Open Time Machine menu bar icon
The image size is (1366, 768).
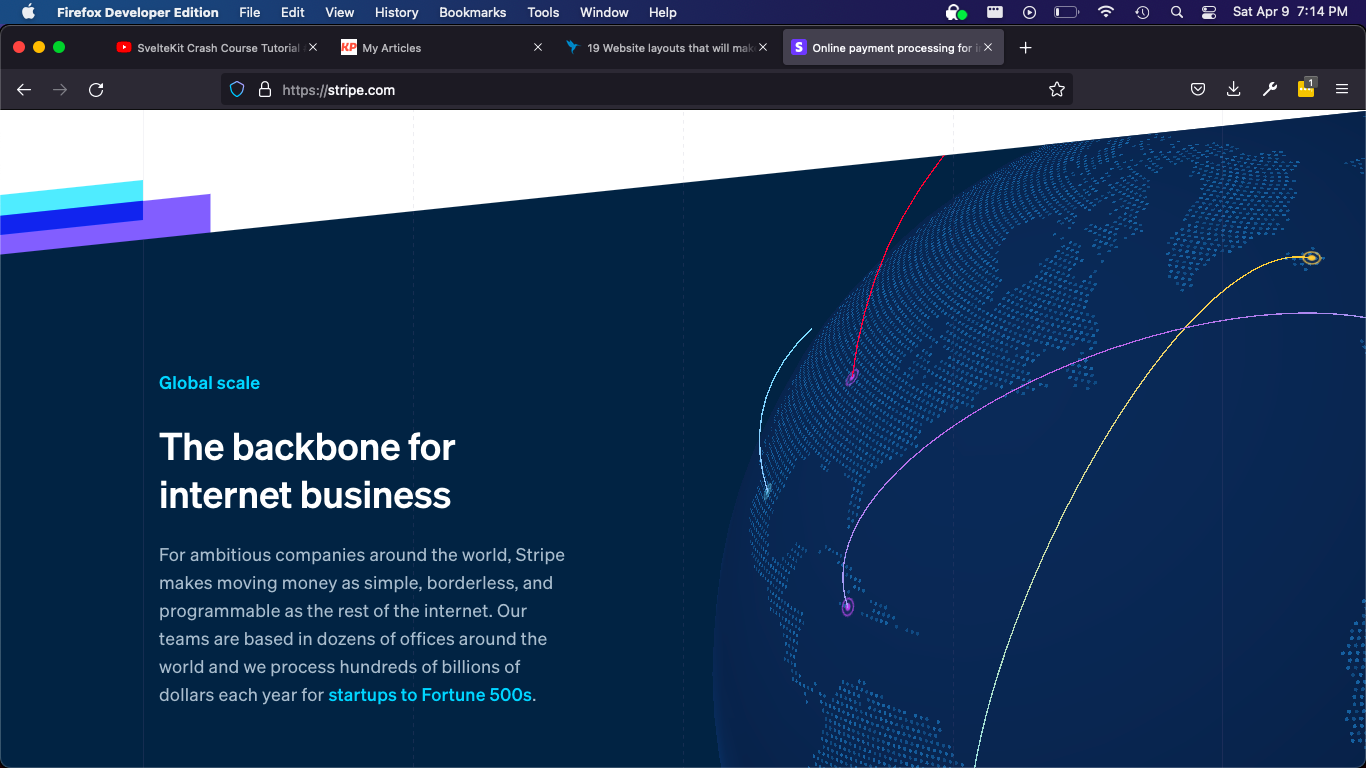(1142, 12)
